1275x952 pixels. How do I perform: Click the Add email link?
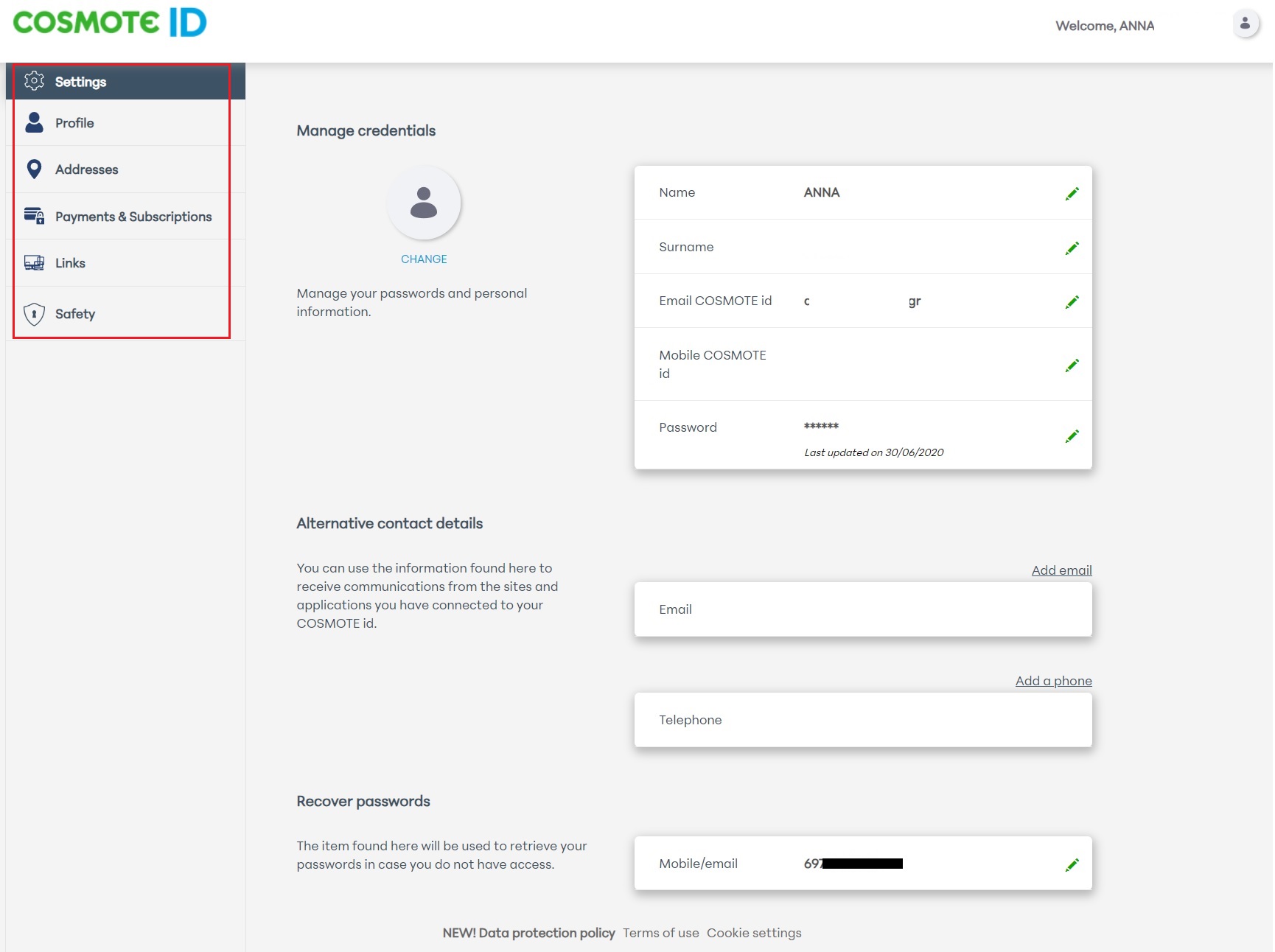[1061, 570]
